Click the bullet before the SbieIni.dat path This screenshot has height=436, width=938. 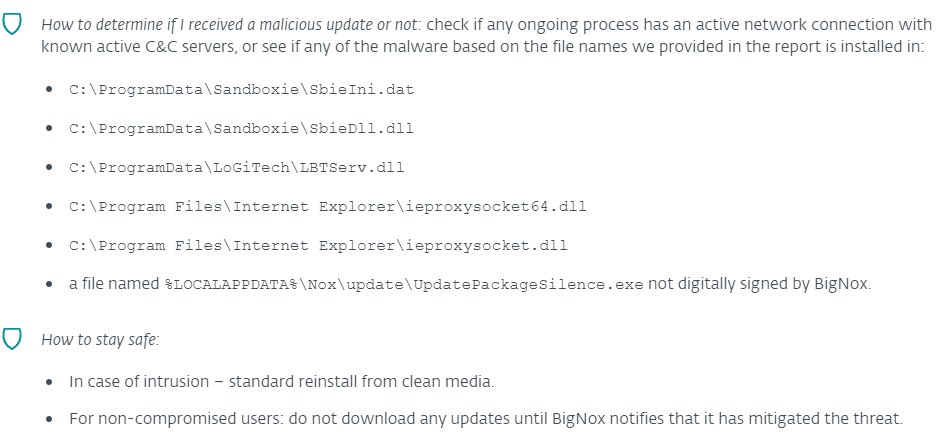50,90
